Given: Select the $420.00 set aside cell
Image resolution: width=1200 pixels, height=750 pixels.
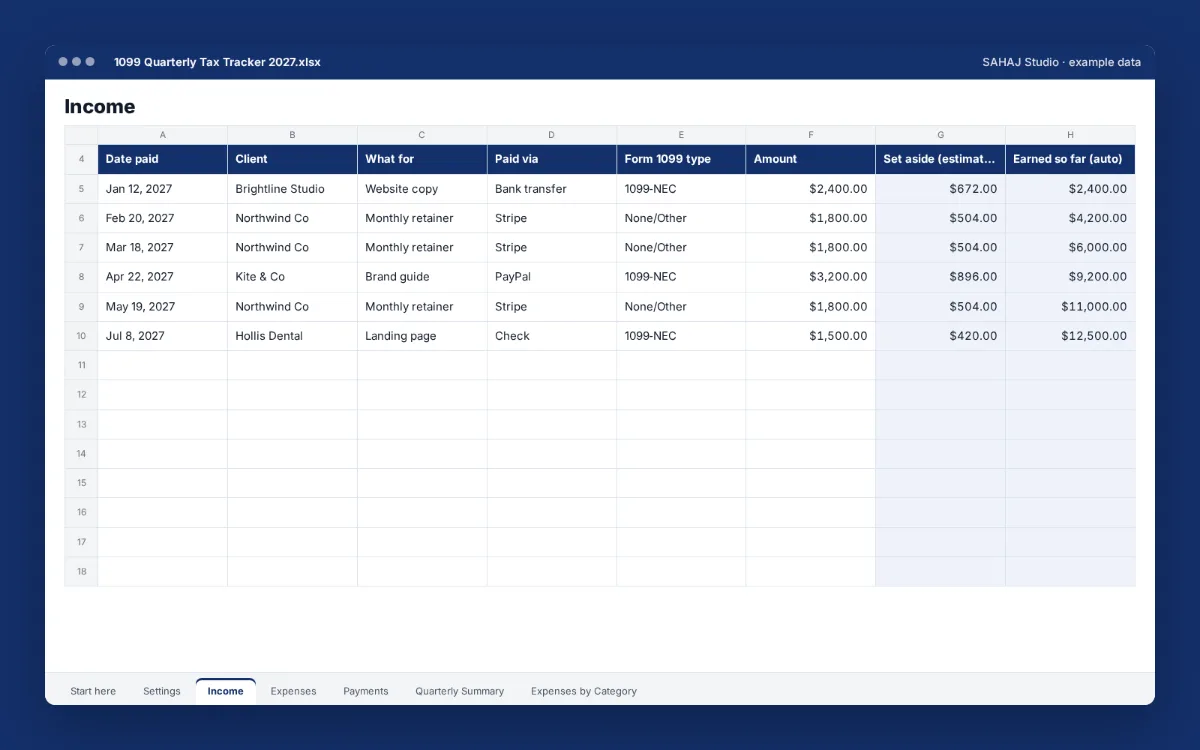Looking at the screenshot, I should (x=941, y=336).
